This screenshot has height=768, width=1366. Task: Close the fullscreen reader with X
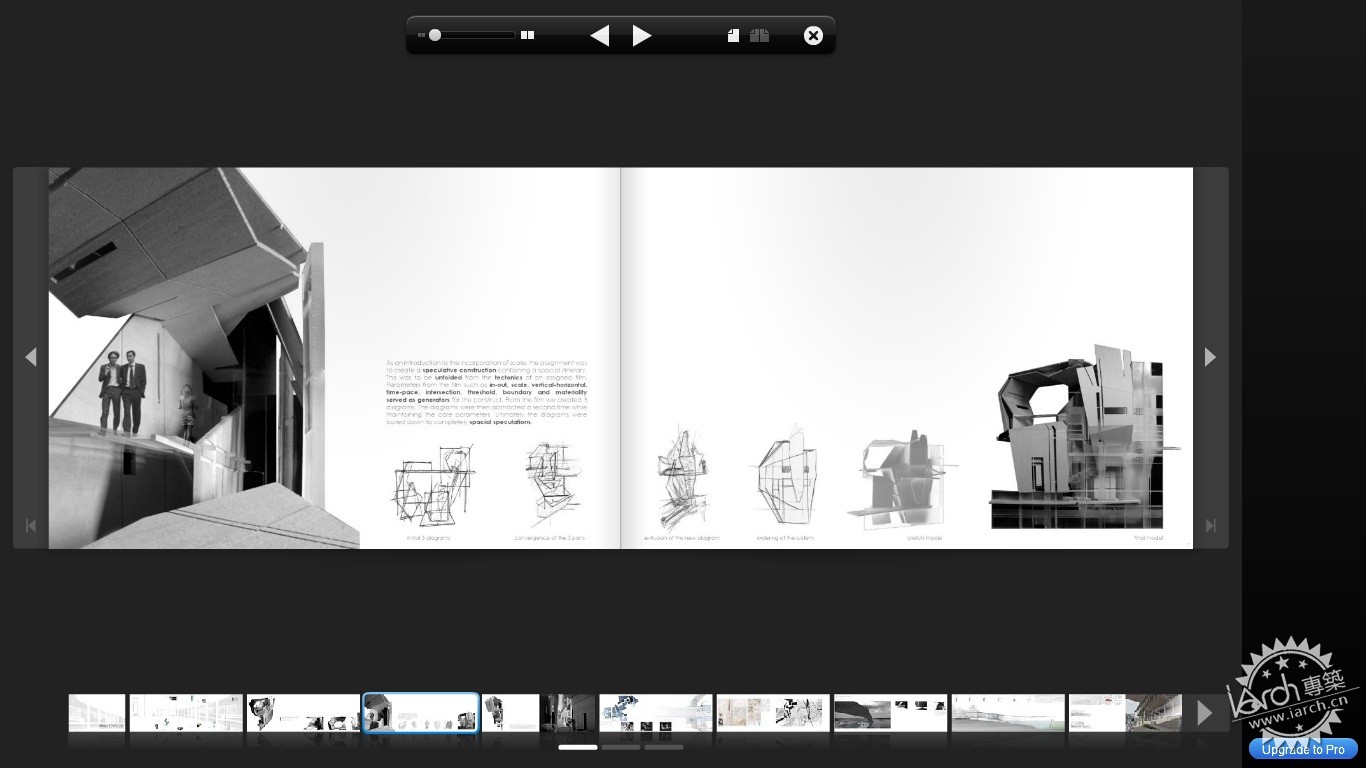[813, 36]
